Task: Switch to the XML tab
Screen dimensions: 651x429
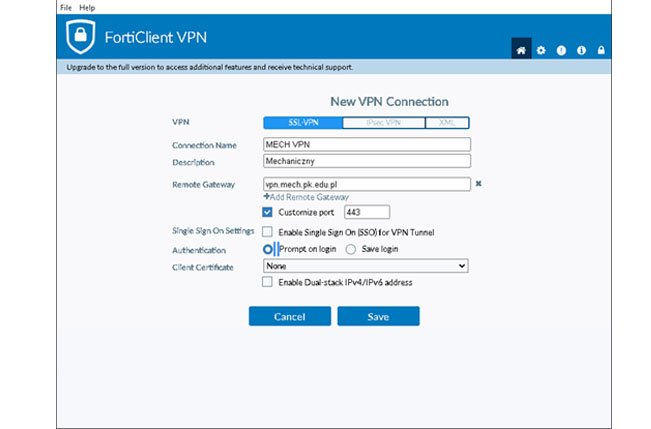Action: [447, 123]
